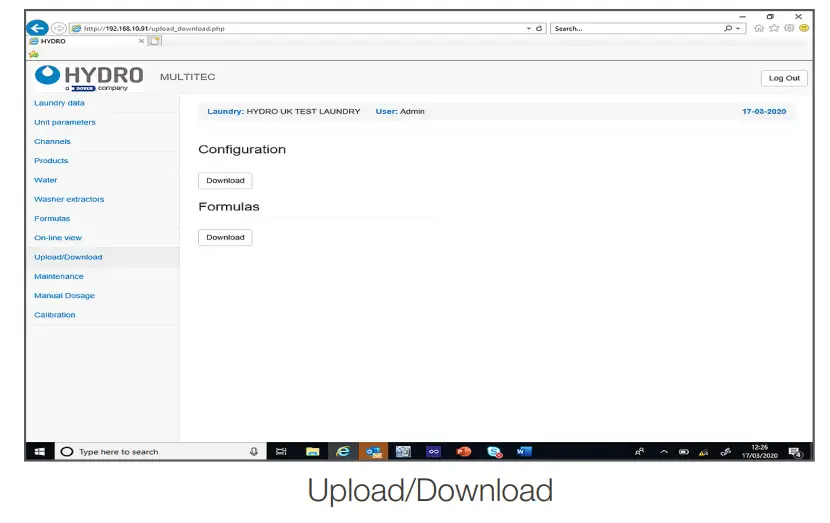Open browser Tools gear icon

pyautogui.click(x=789, y=28)
